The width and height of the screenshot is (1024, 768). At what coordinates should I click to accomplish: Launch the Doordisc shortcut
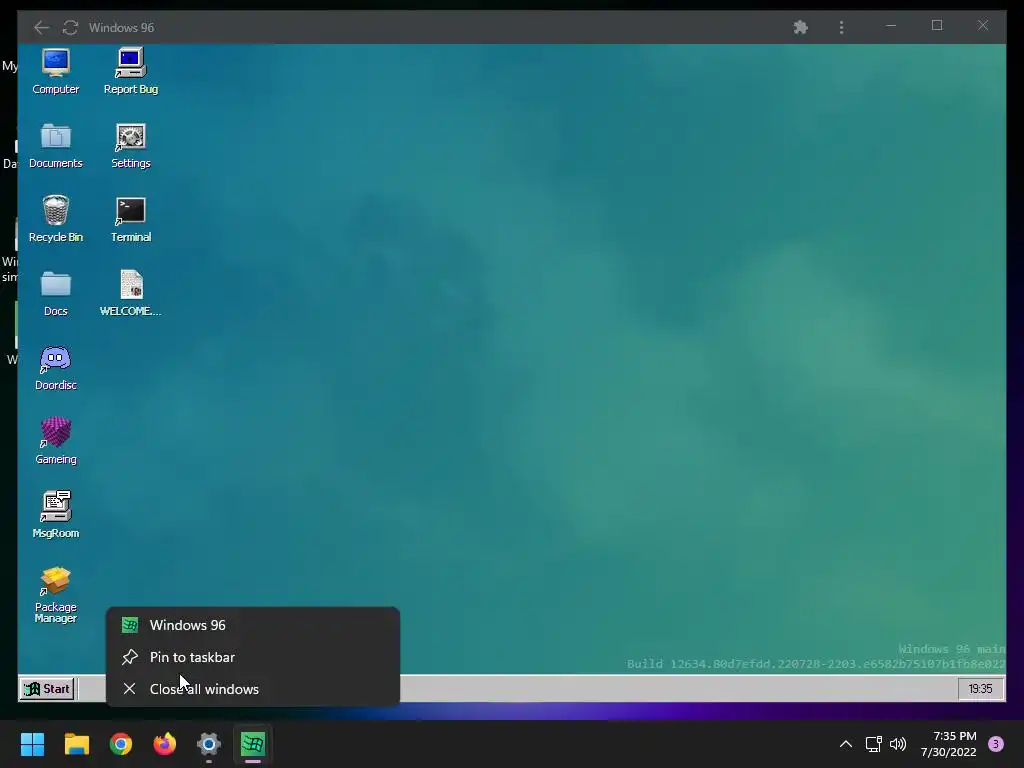click(56, 368)
